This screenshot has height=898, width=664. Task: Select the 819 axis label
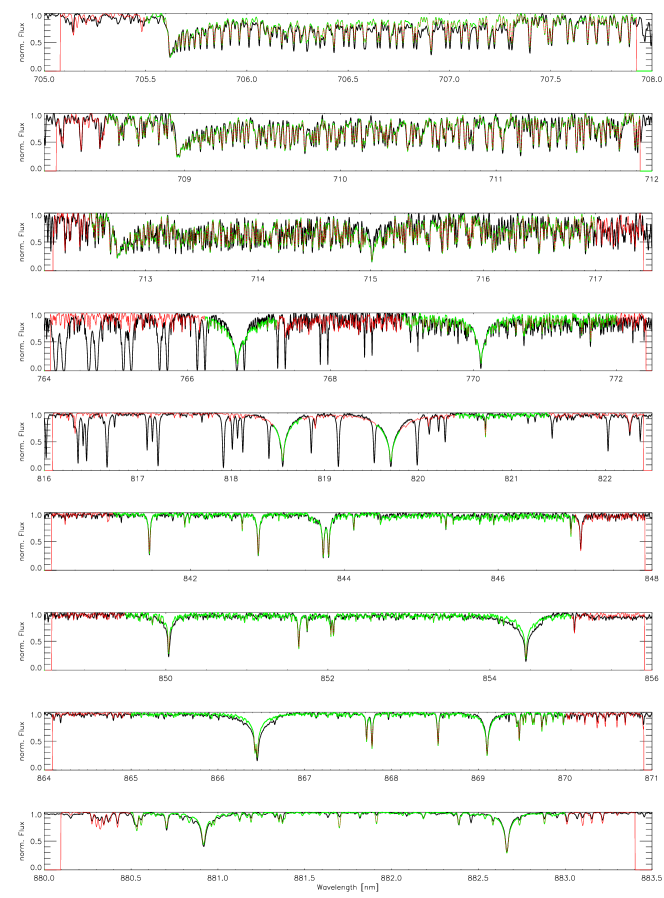pyautogui.click(x=324, y=479)
